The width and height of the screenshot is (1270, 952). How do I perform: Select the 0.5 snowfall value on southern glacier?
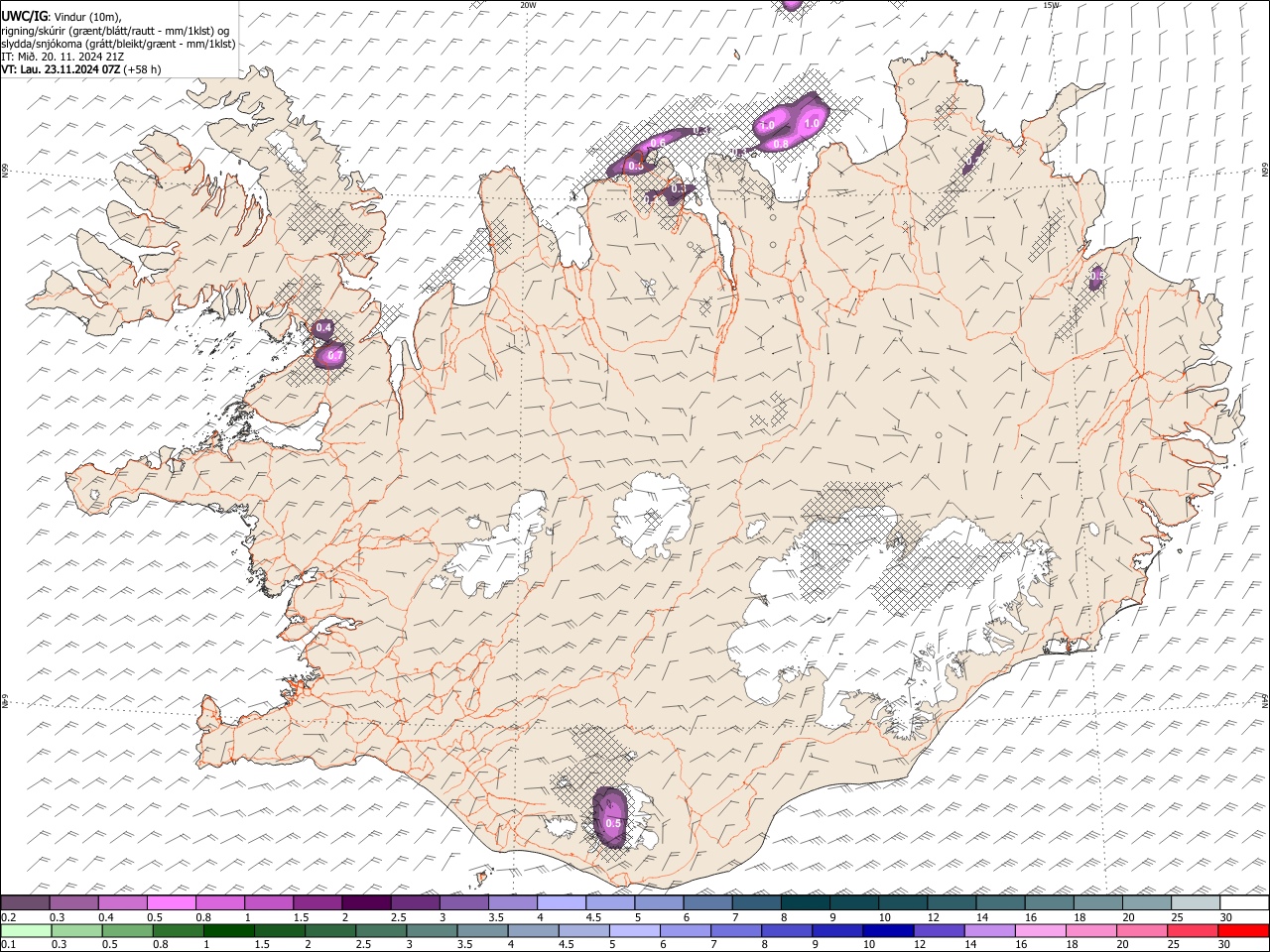[613, 823]
